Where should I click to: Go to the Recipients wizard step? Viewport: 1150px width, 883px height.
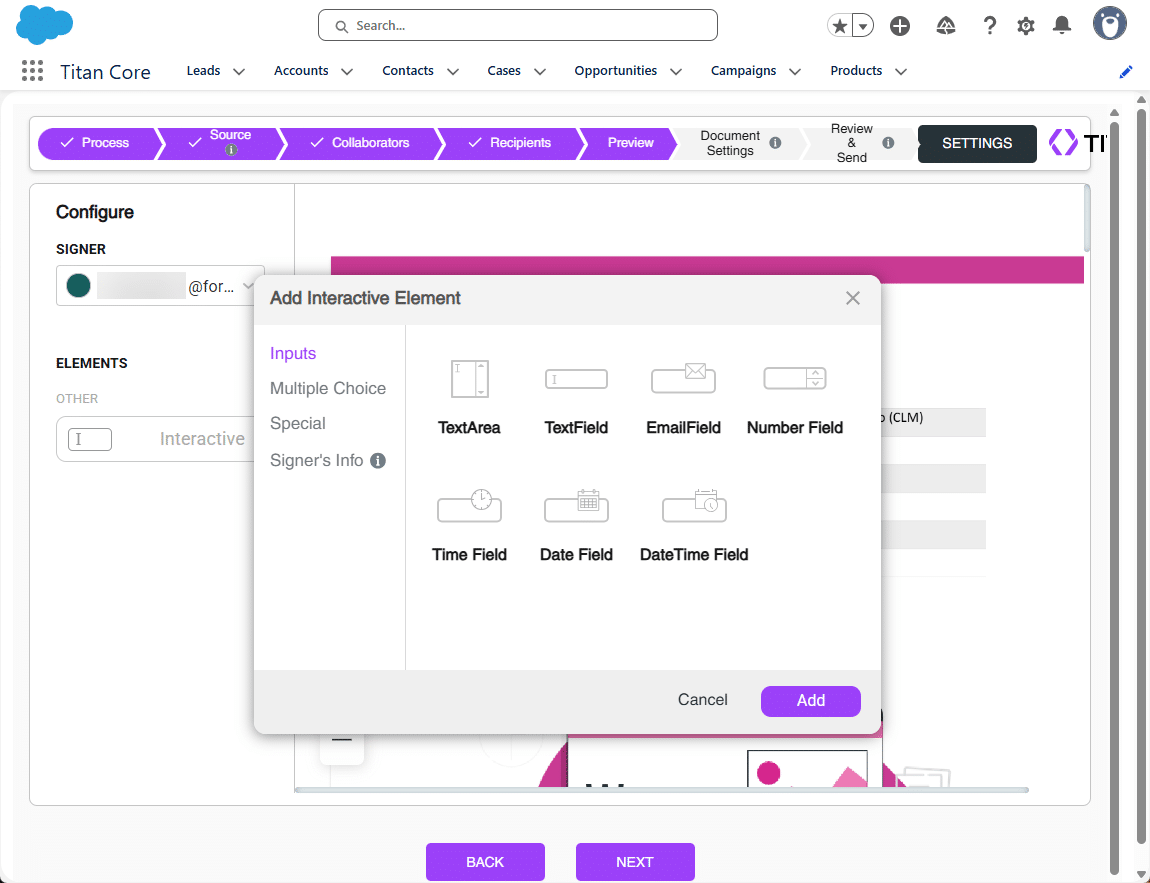510,143
